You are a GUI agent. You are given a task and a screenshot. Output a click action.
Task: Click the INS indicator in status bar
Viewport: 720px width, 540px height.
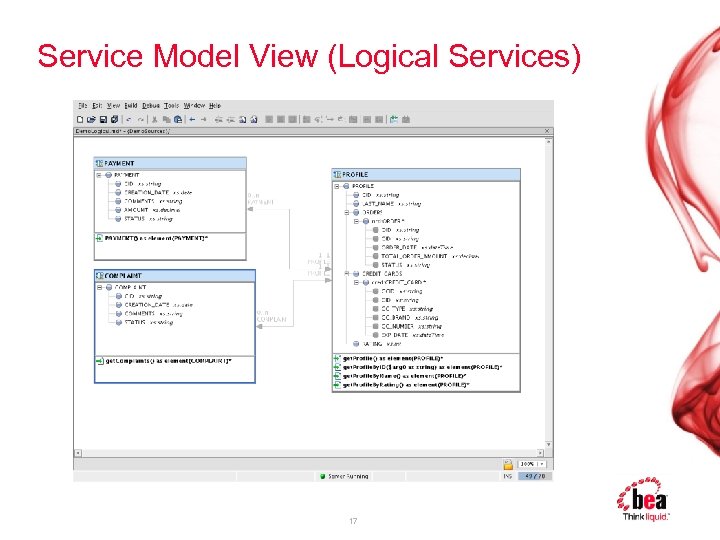(x=507, y=476)
